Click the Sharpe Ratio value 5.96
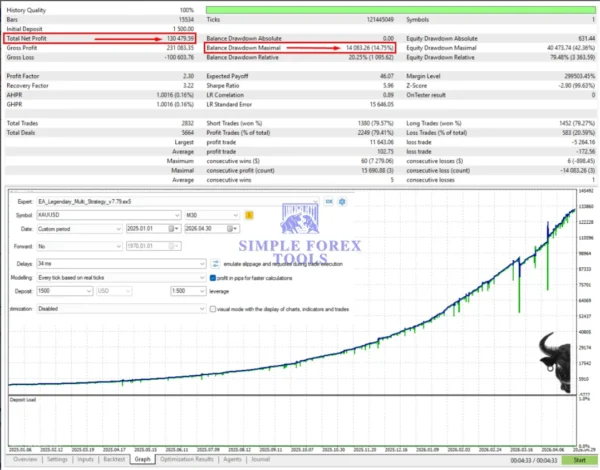 (388, 86)
